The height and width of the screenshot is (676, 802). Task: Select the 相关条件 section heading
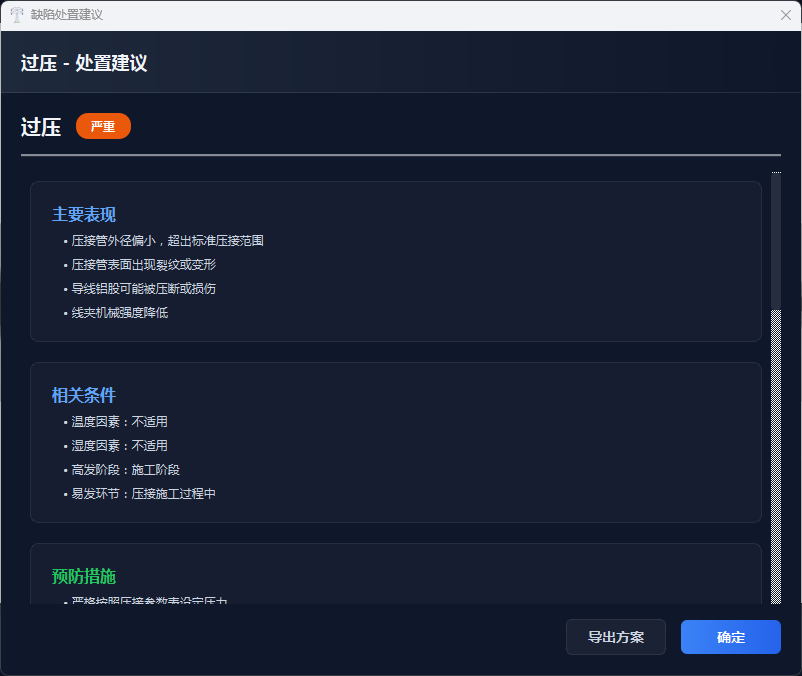(x=84, y=395)
